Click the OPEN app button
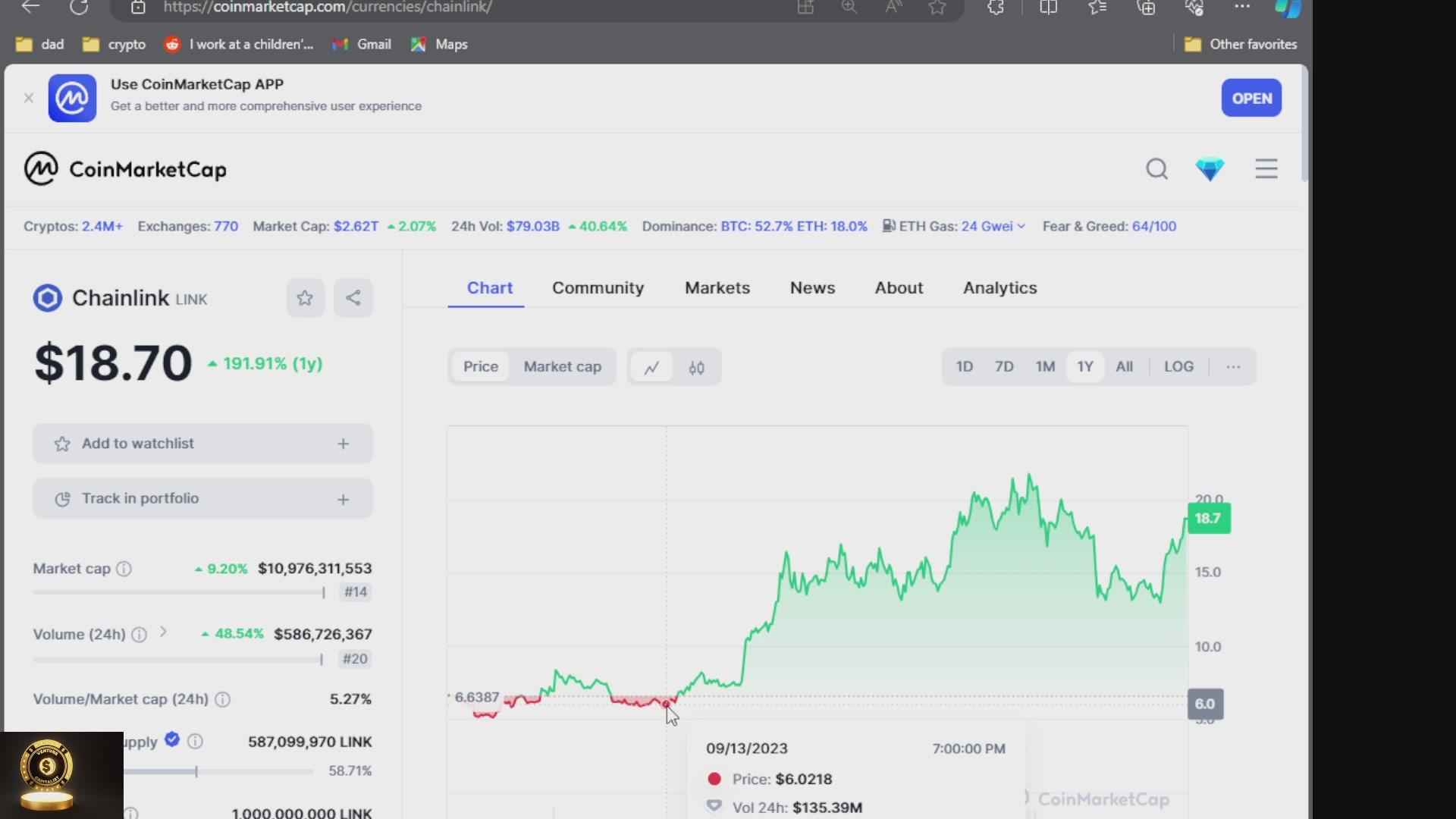Viewport: 1456px width, 819px height. (x=1251, y=98)
